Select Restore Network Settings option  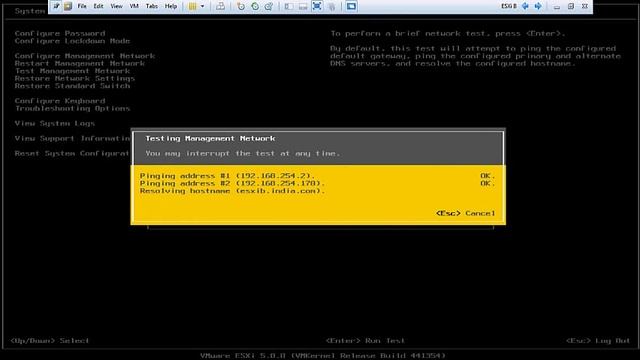[75, 78]
